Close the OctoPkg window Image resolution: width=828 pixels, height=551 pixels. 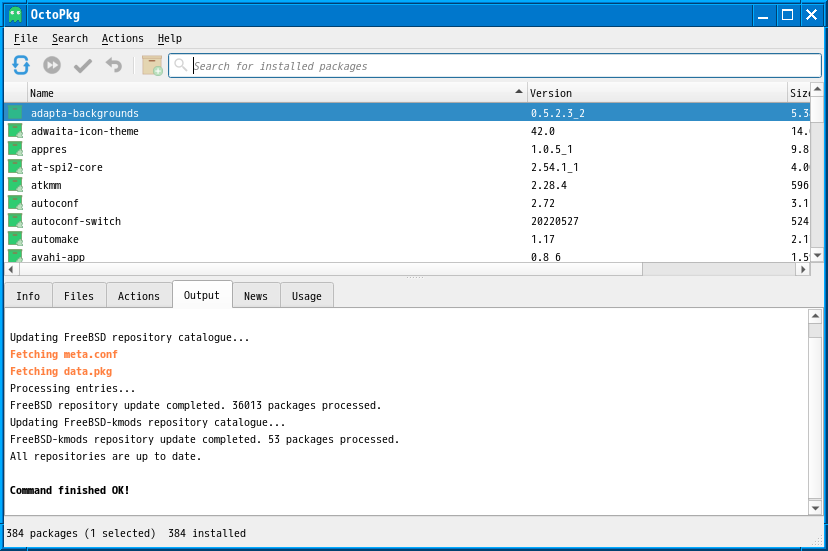click(x=812, y=15)
